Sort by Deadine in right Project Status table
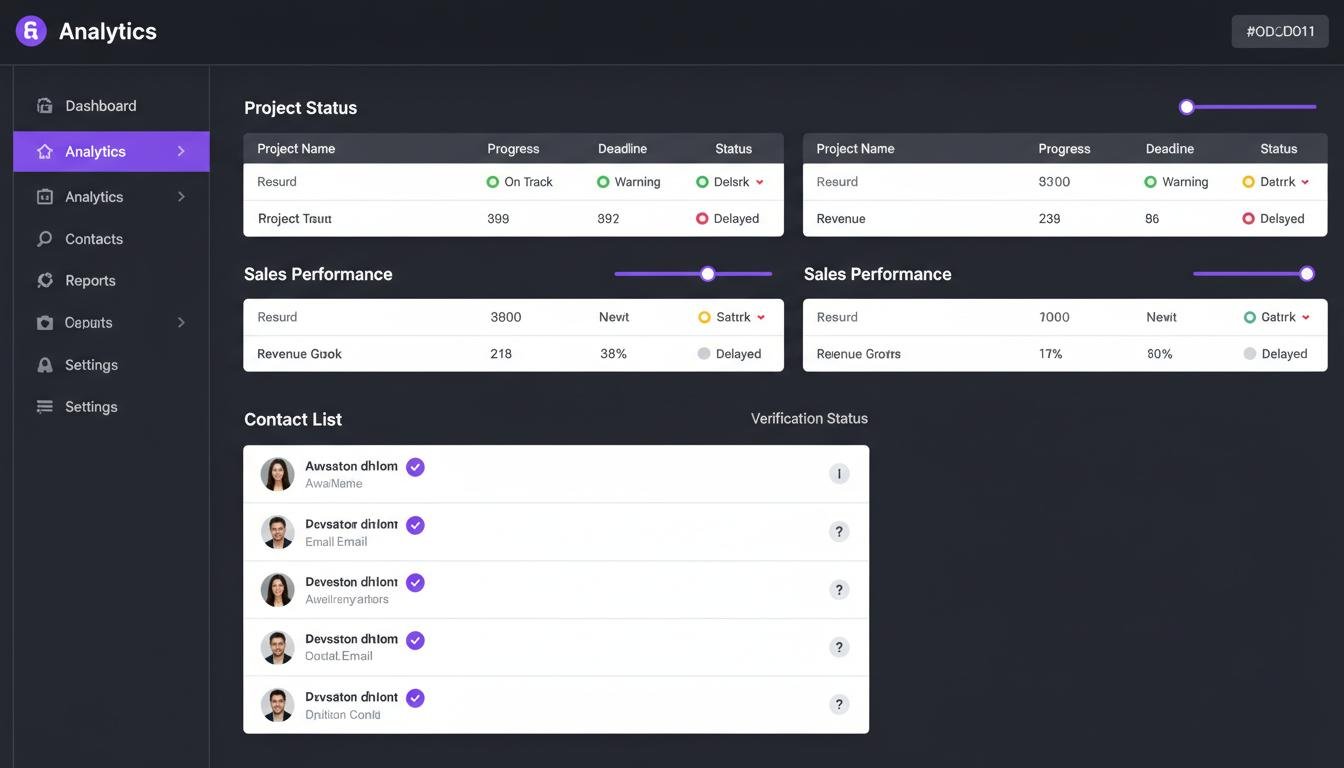Image resolution: width=1344 pixels, height=768 pixels. pyautogui.click(x=1170, y=149)
